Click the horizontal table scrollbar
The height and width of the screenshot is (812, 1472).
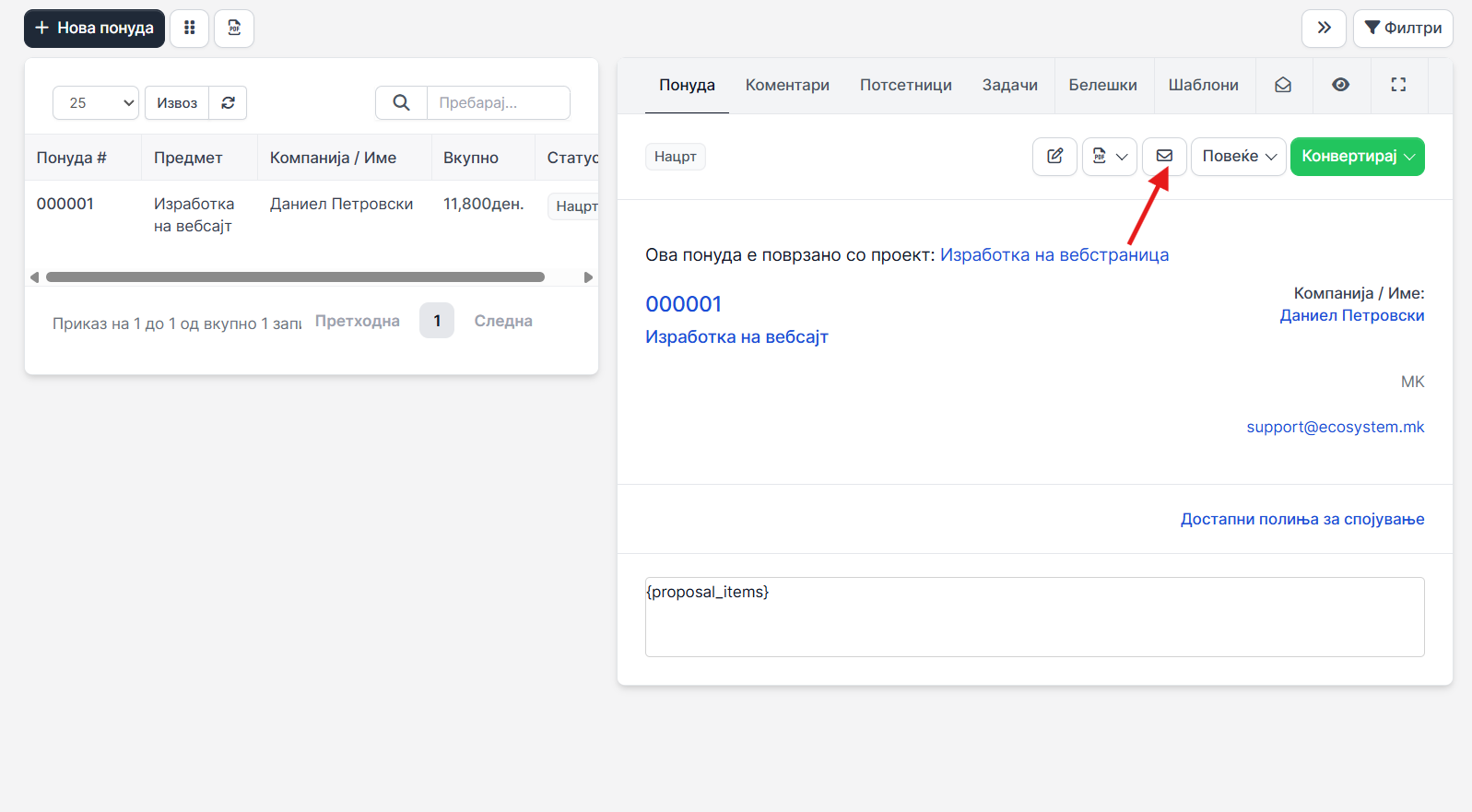[x=295, y=277]
